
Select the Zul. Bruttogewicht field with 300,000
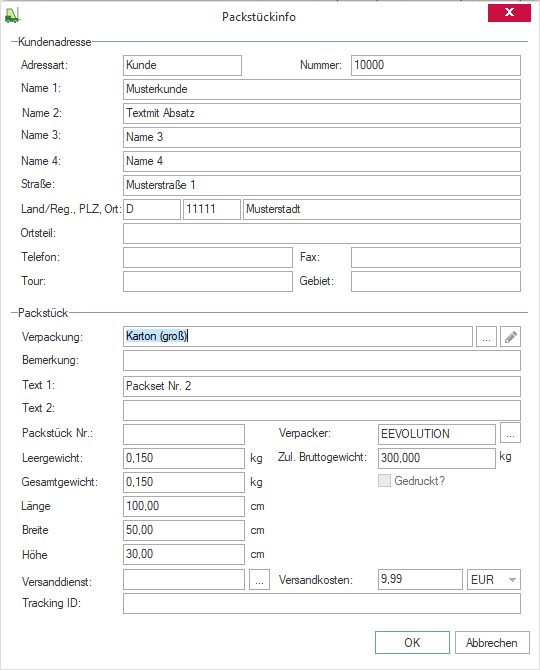(x=437, y=458)
